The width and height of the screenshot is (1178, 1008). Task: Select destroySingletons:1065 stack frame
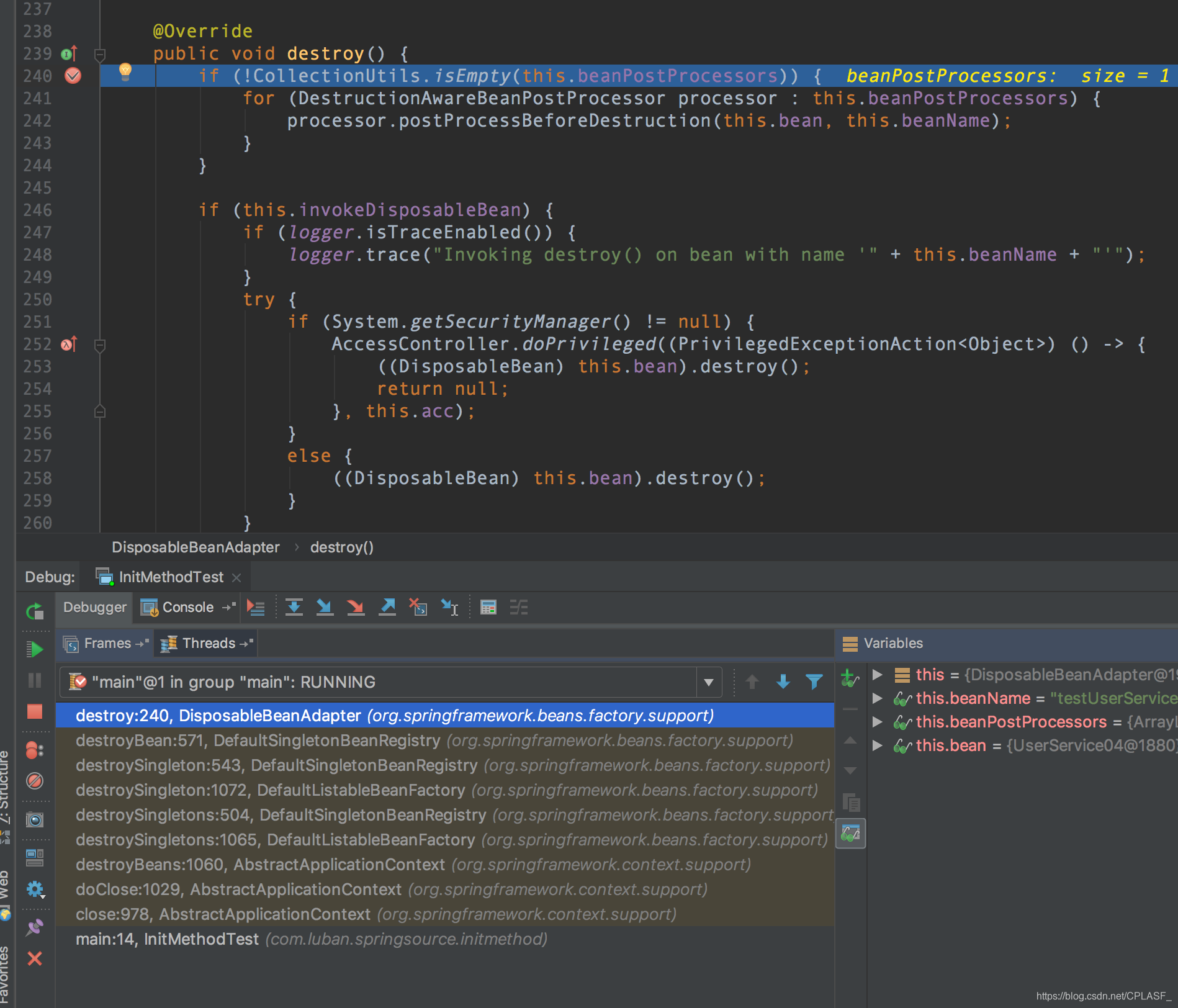click(445, 840)
